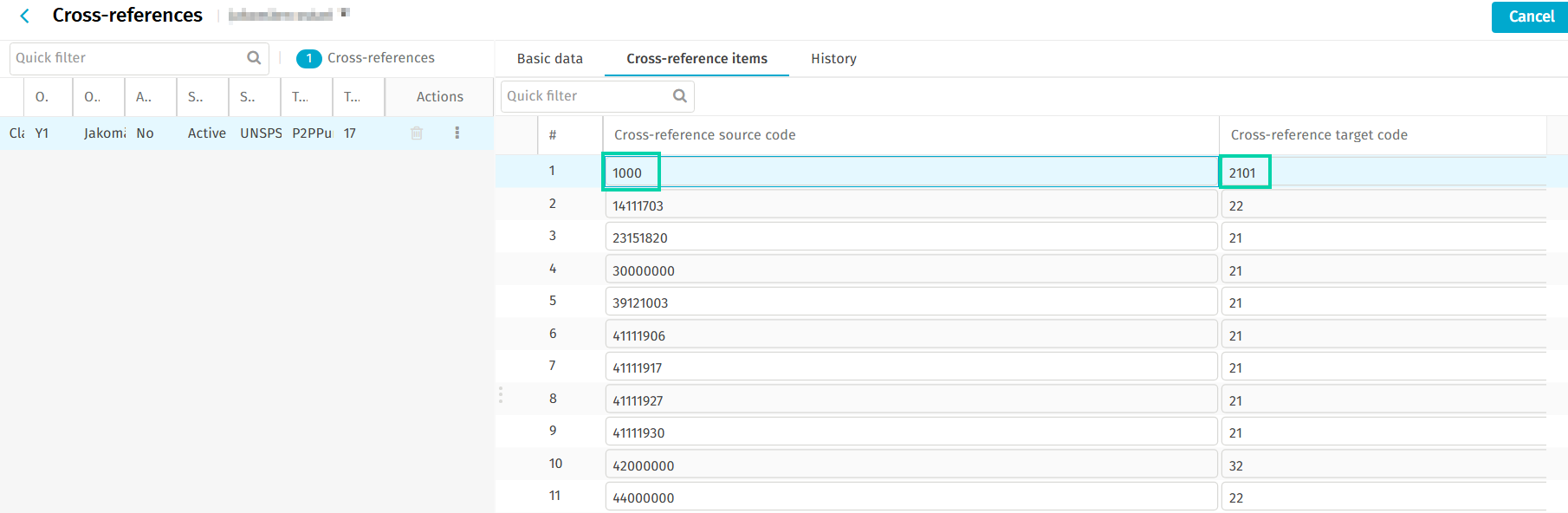The width and height of the screenshot is (1568, 513).
Task: Switch to the Basic data tab
Action: (x=549, y=59)
